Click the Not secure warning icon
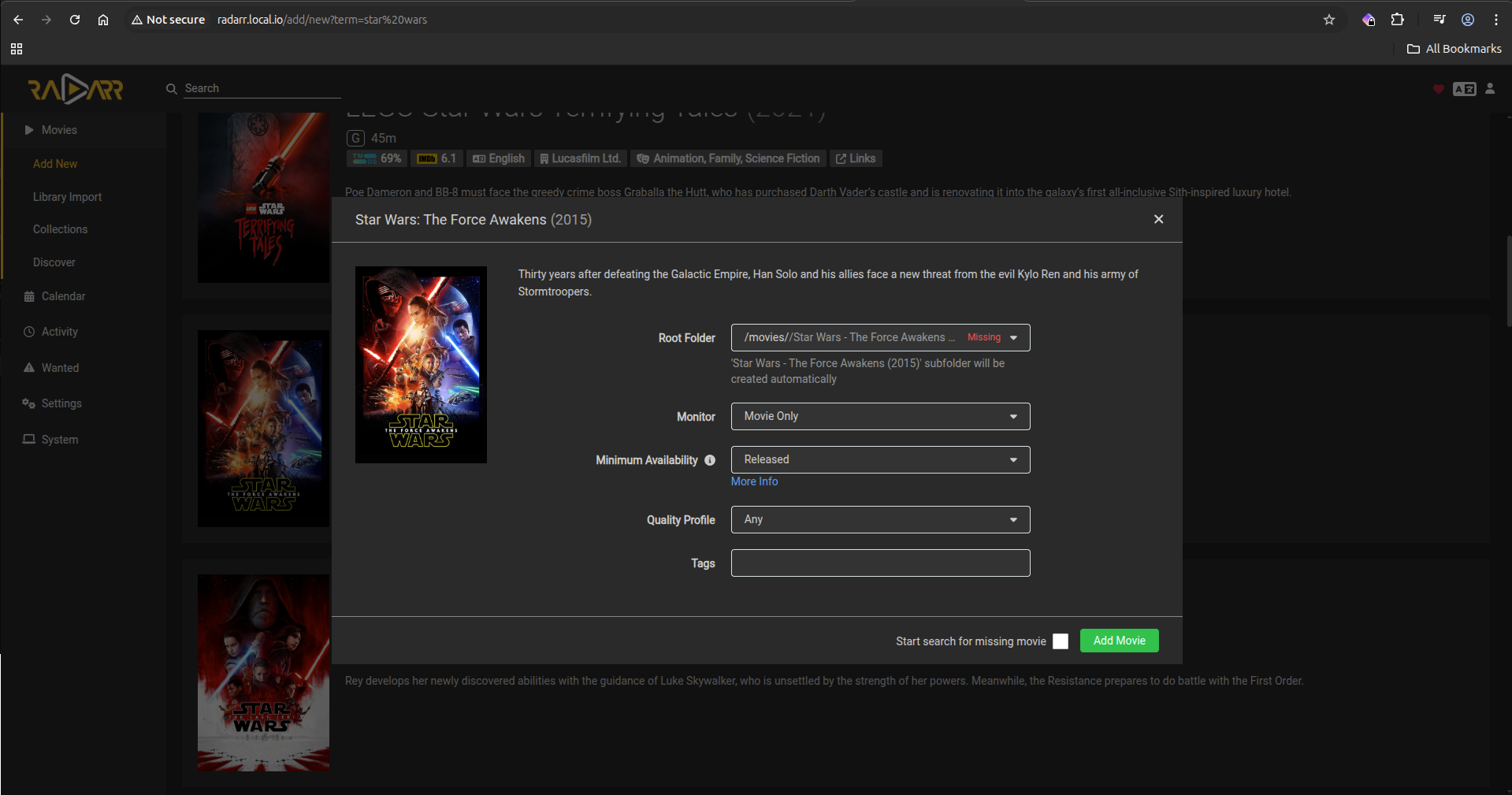The image size is (1512, 795). click(x=137, y=20)
